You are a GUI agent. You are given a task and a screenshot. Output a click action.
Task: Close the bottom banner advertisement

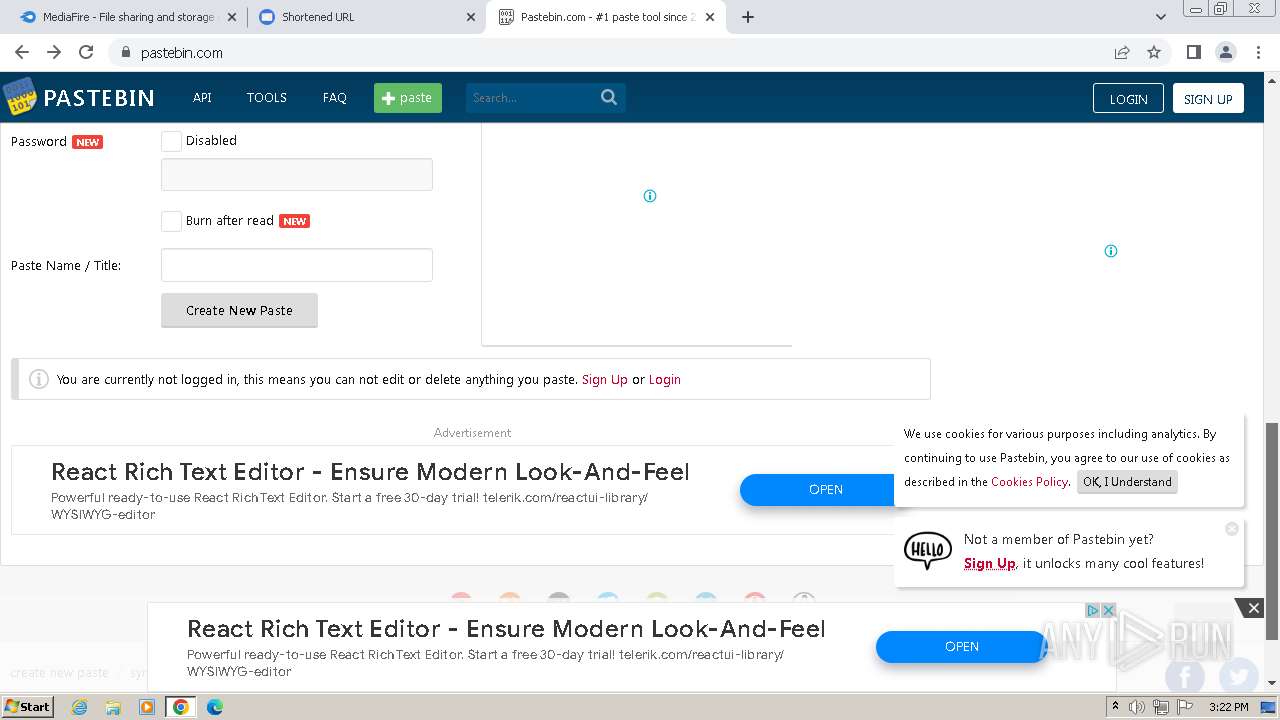[x=1253, y=608]
